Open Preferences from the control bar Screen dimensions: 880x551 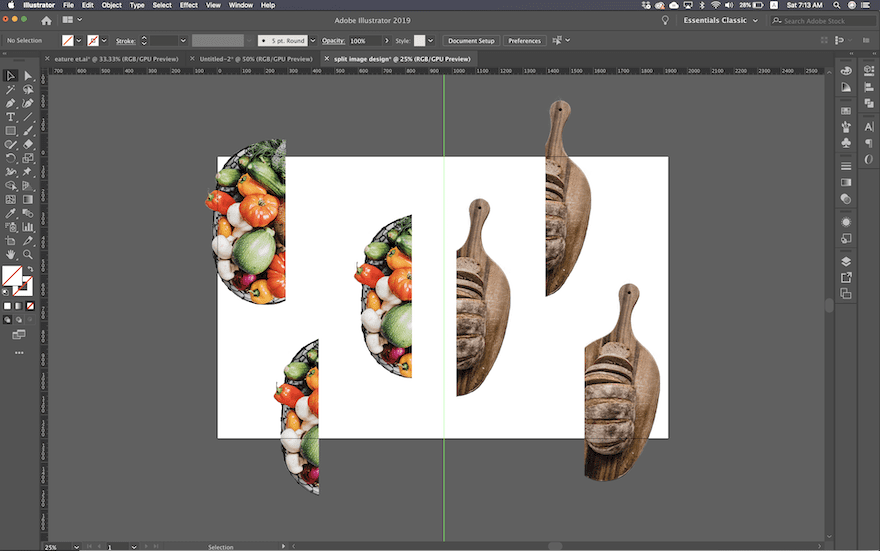tap(524, 41)
